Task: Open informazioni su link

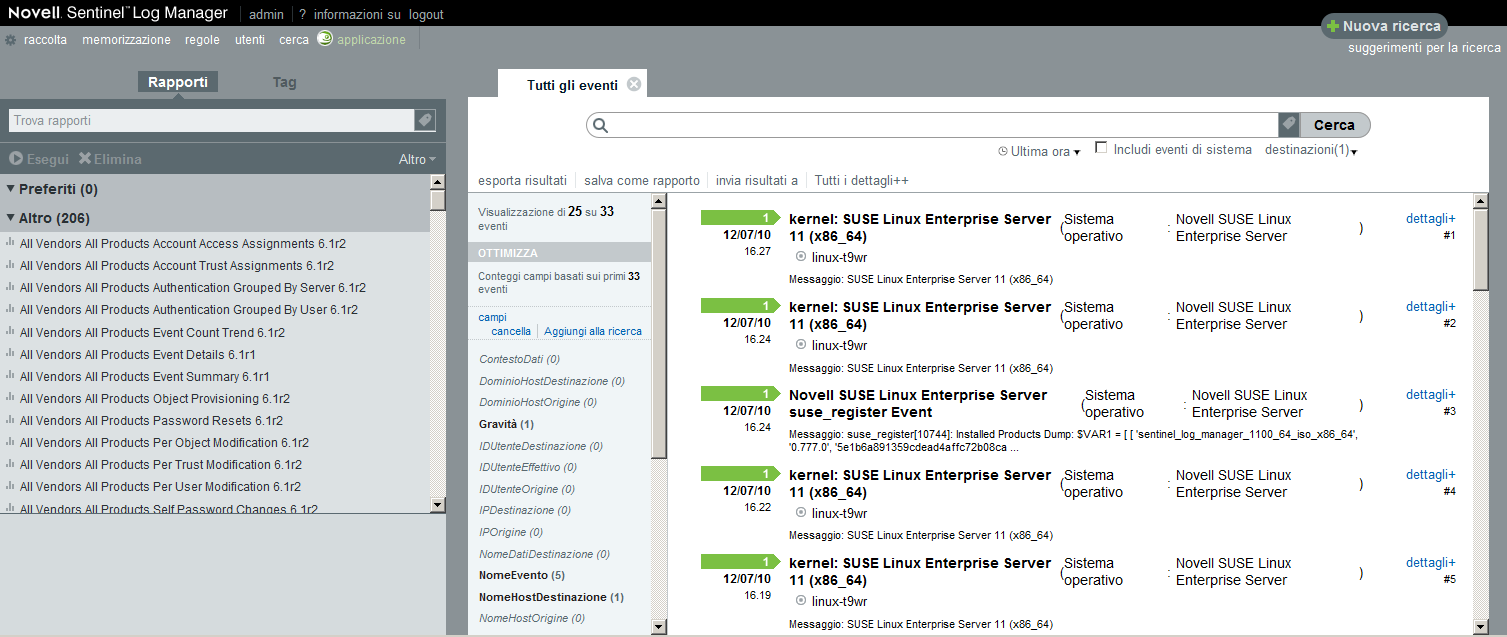Action: pyautogui.click(x=357, y=15)
